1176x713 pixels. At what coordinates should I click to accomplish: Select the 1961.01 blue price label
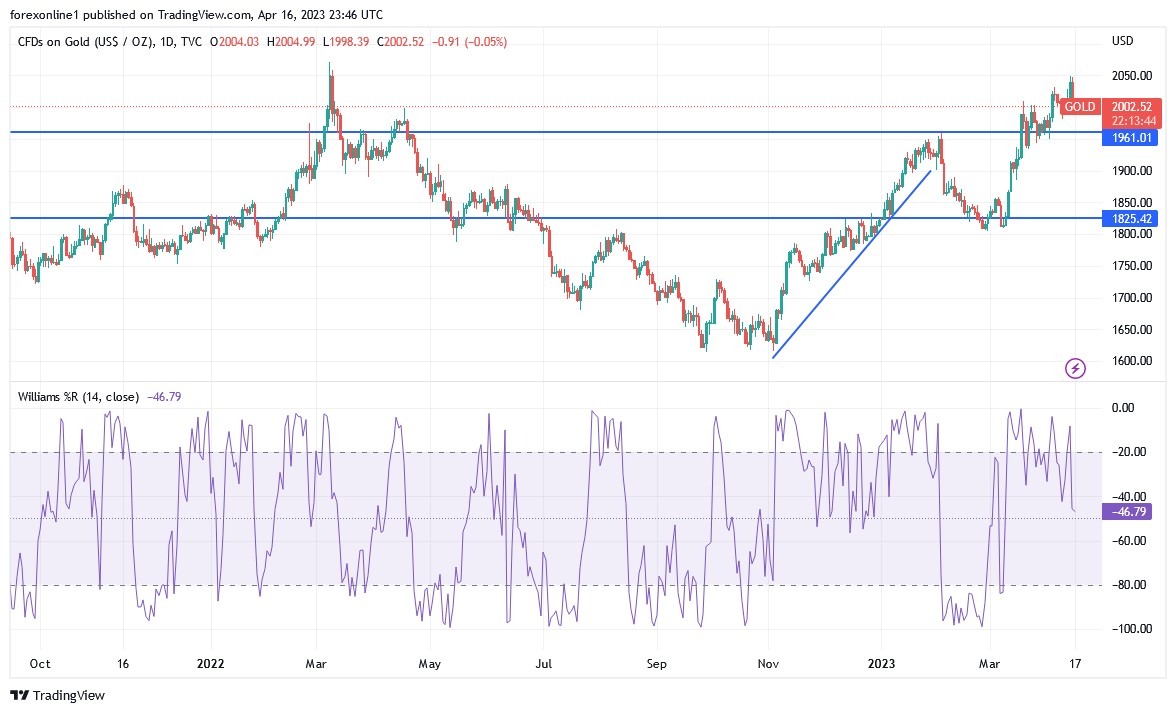tap(1131, 138)
